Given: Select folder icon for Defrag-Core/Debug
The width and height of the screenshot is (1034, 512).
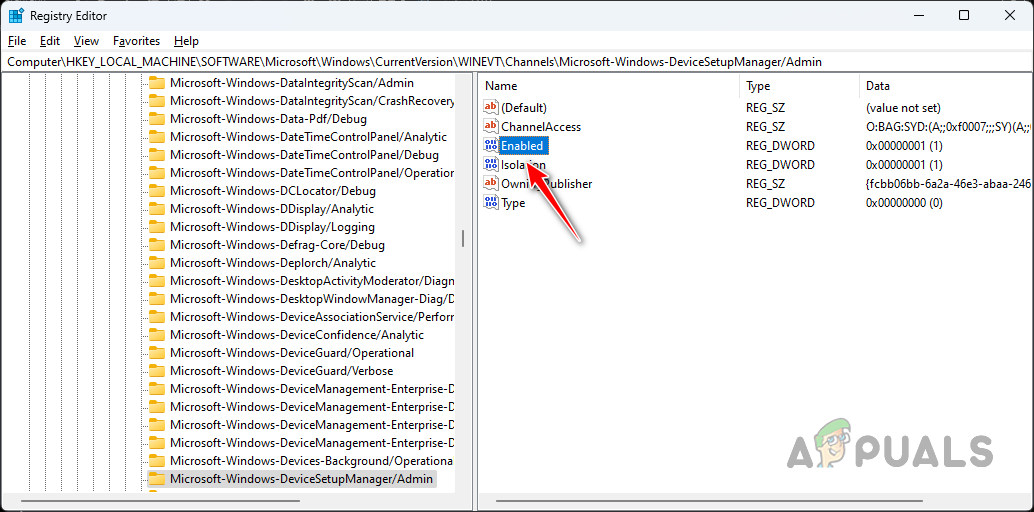Looking at the screenshot, I should point(156,245).
